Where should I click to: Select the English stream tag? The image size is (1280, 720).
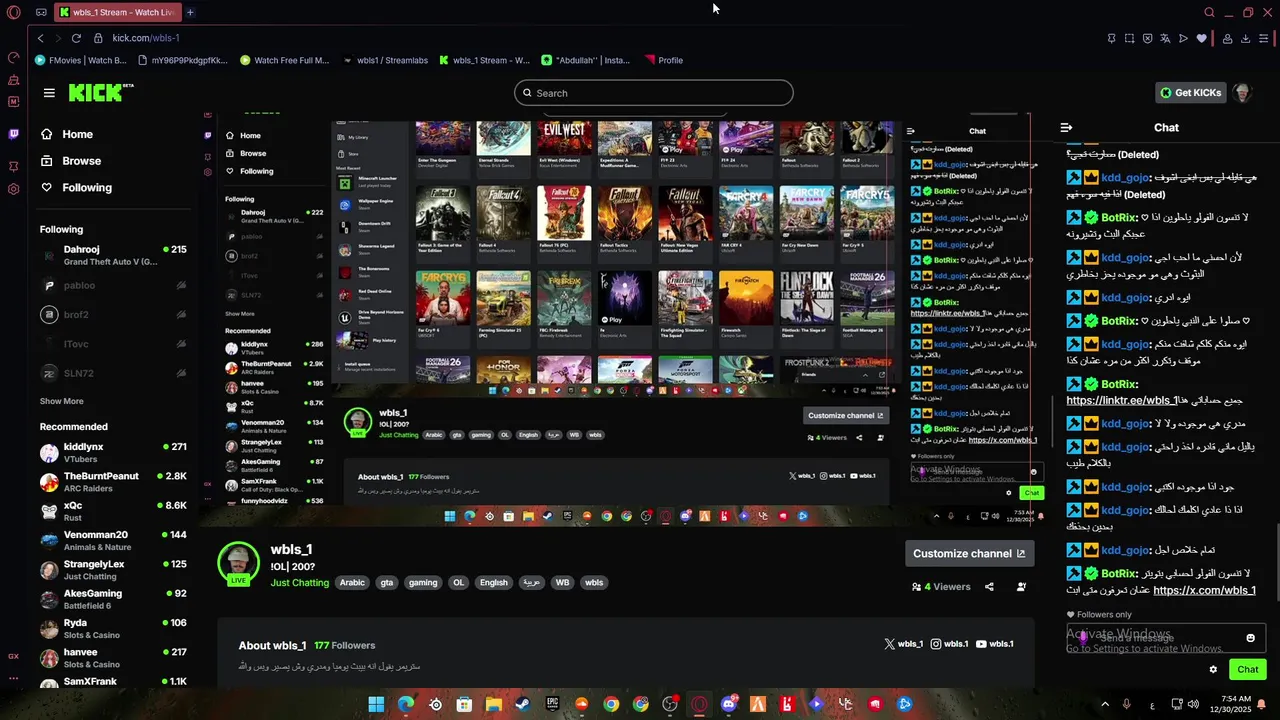coord(493,582)
